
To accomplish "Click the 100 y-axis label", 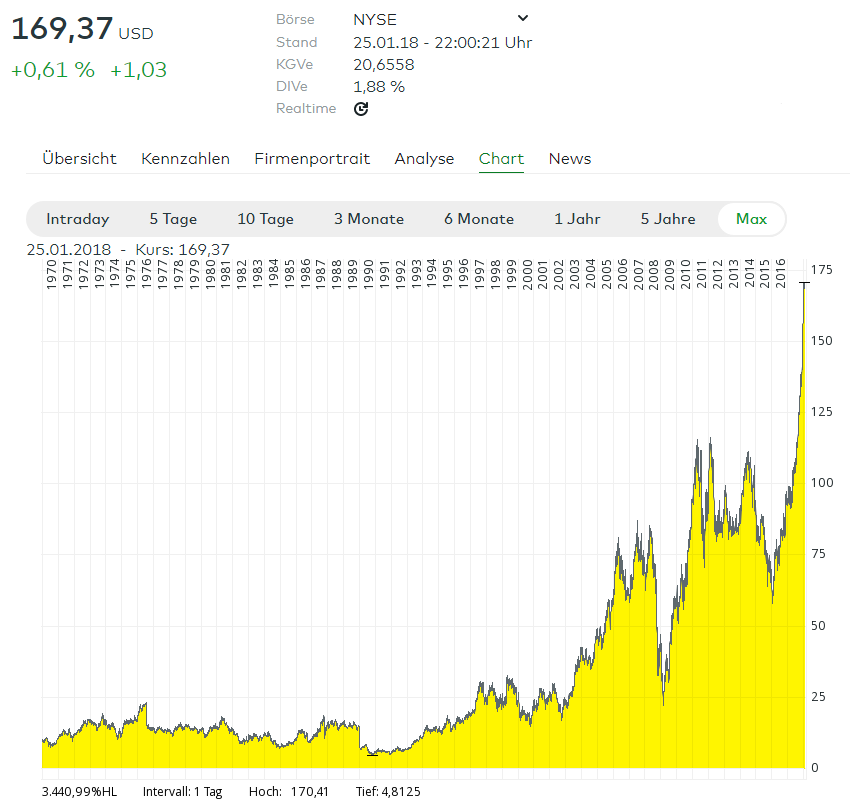I will pos(821,482).
